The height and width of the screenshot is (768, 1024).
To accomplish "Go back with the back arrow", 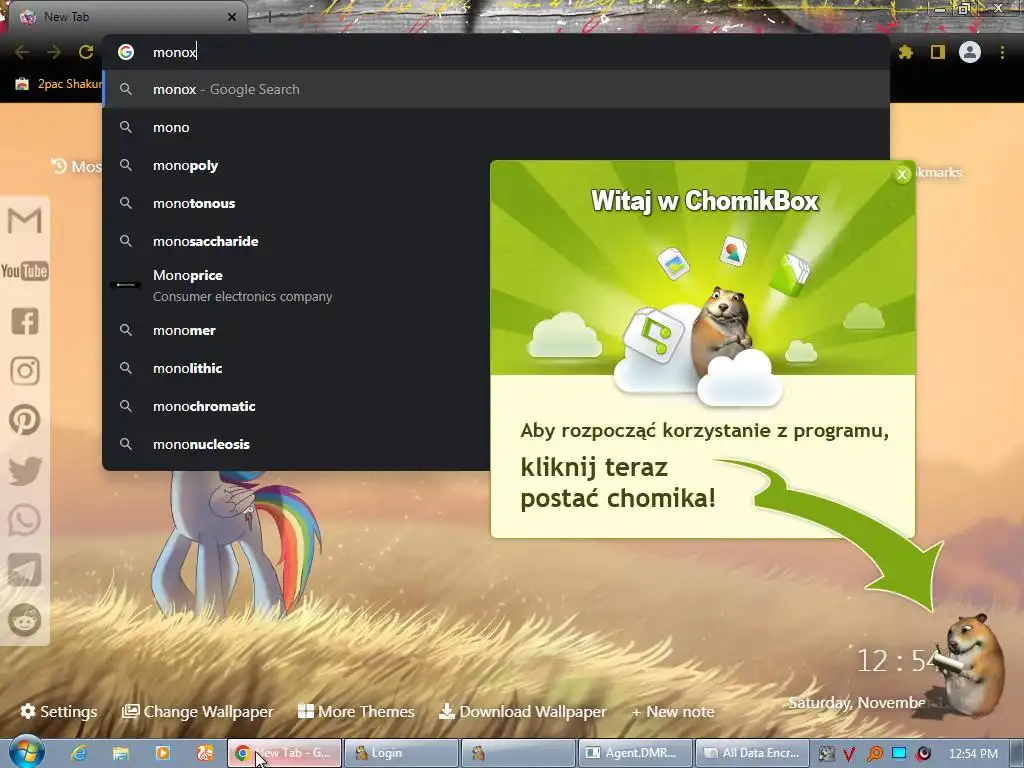I will (22, 52).
